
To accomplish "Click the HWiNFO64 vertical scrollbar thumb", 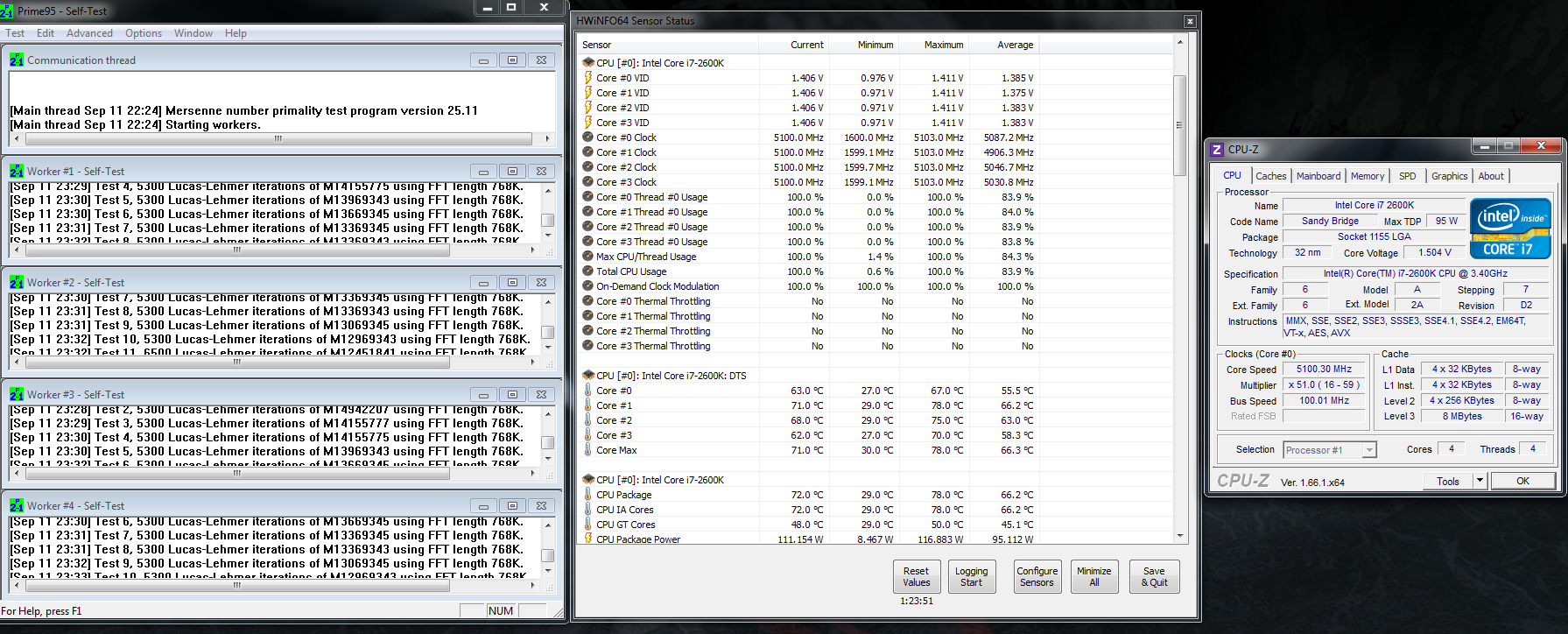I will click(1179, 125).
